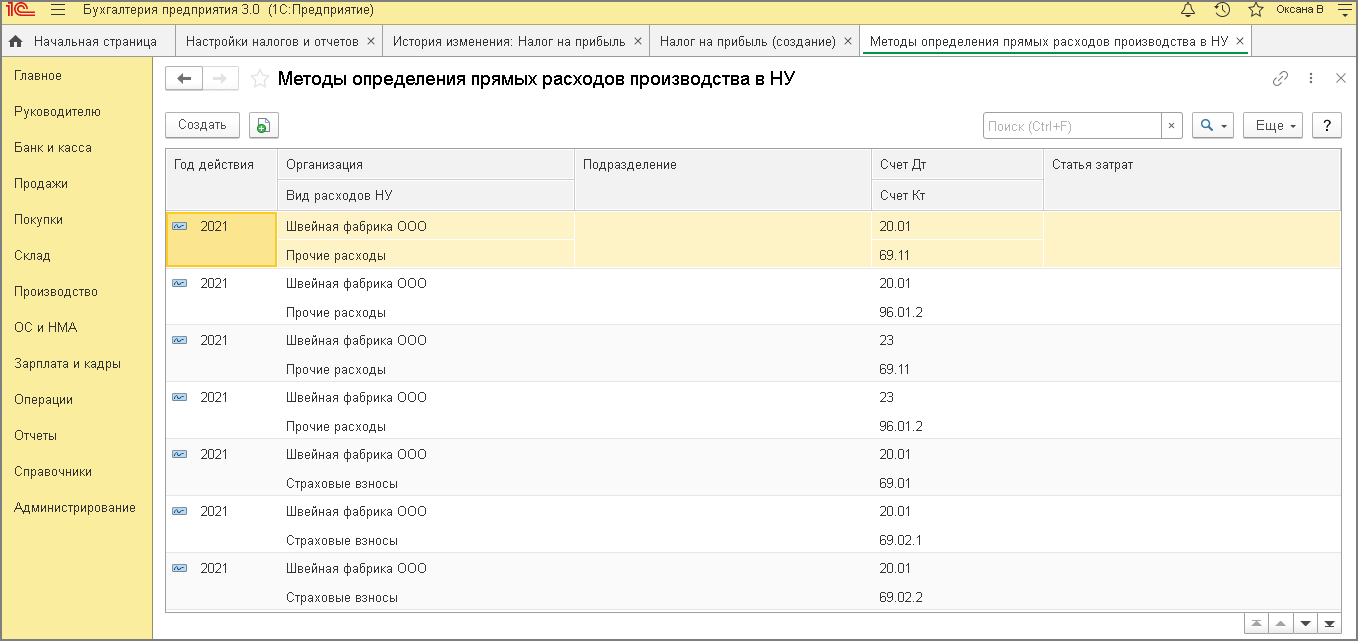Get link to this form icon
Screen dimensions: 1358x641
[x=1280, y=79]
